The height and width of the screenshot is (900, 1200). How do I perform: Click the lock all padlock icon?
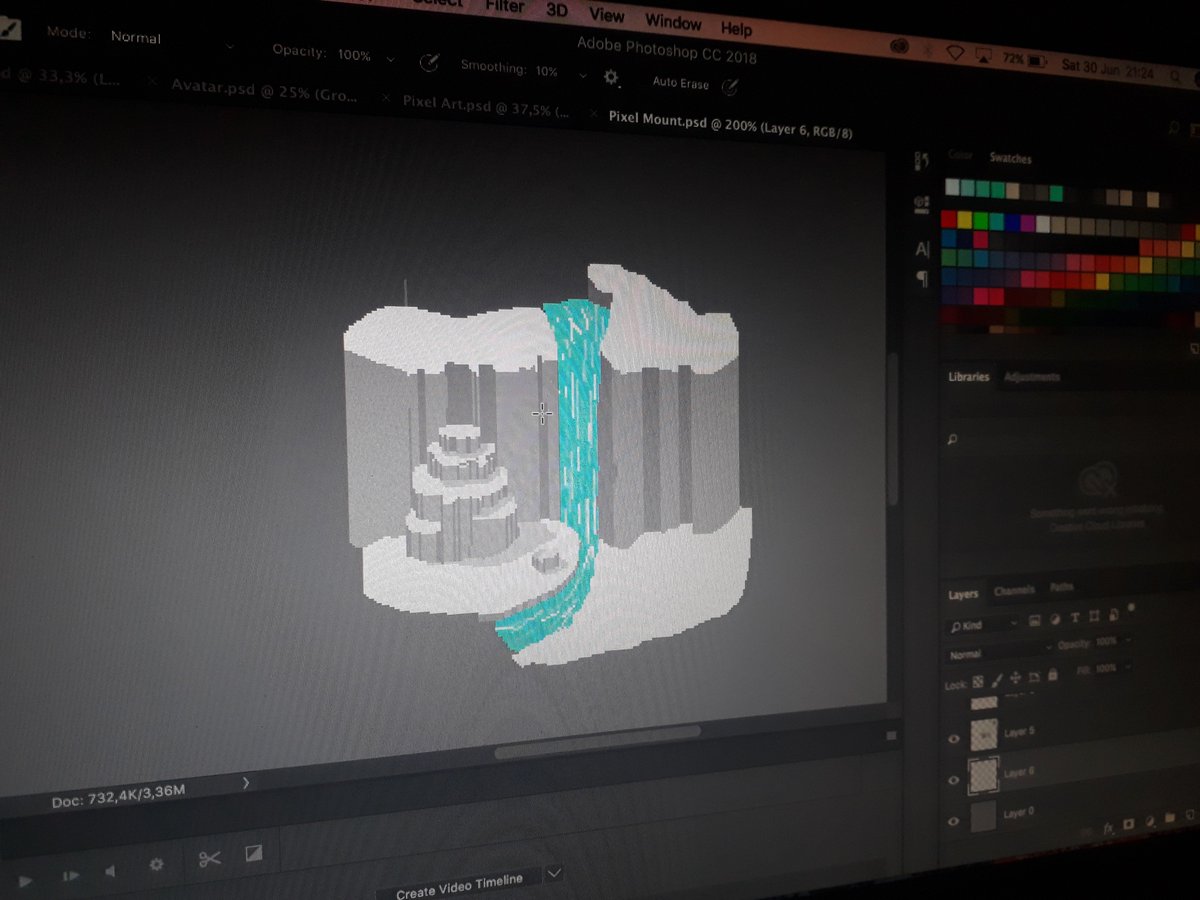click(x=1053, y=675)
